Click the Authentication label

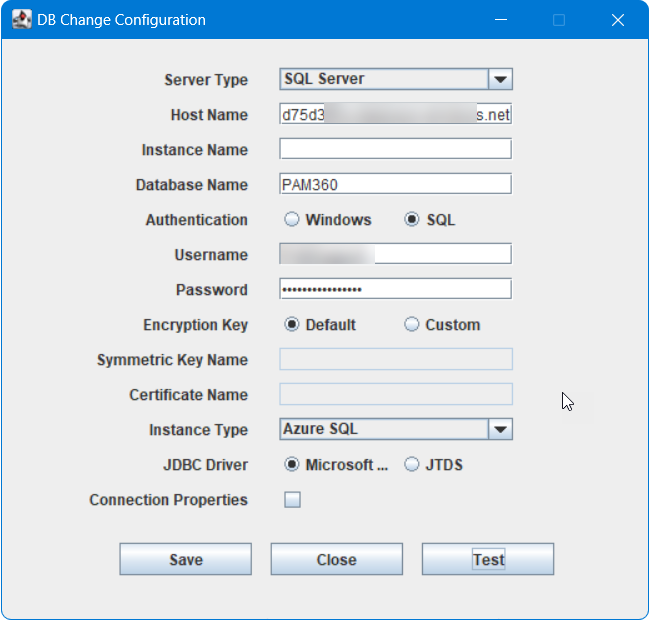click(197, 220)
